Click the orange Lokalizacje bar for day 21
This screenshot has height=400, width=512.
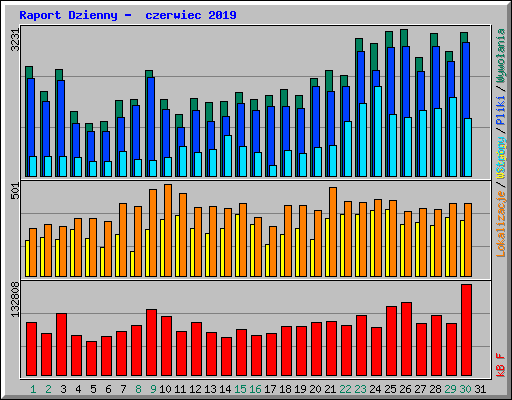(x=333, y=232)
